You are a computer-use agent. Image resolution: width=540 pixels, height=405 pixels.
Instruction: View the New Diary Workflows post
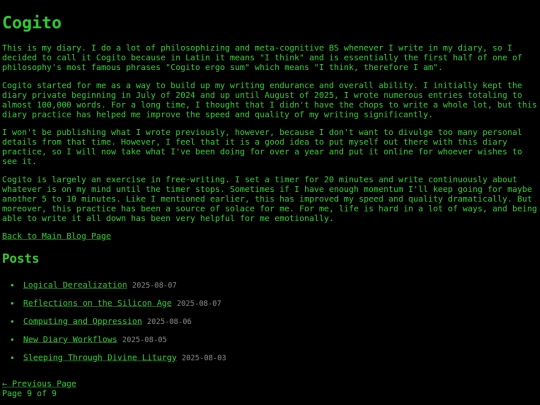pos(70,339)
